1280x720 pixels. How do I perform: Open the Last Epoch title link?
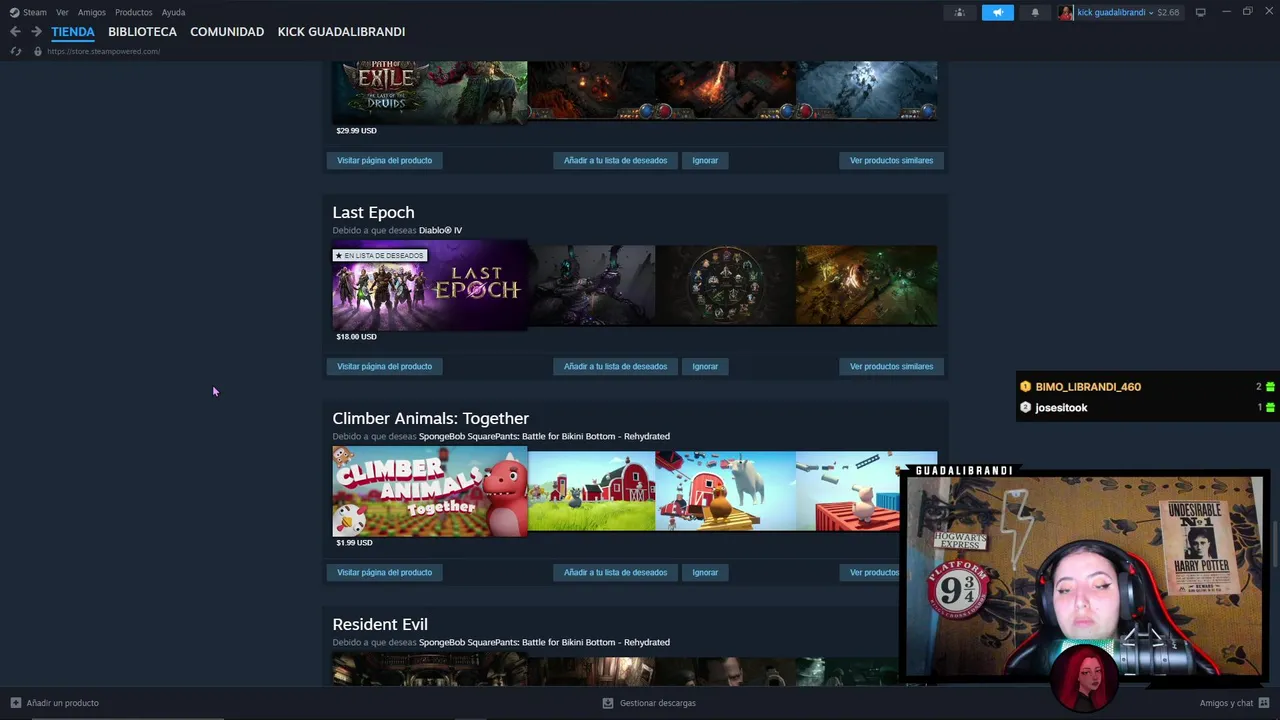[373, 212]
